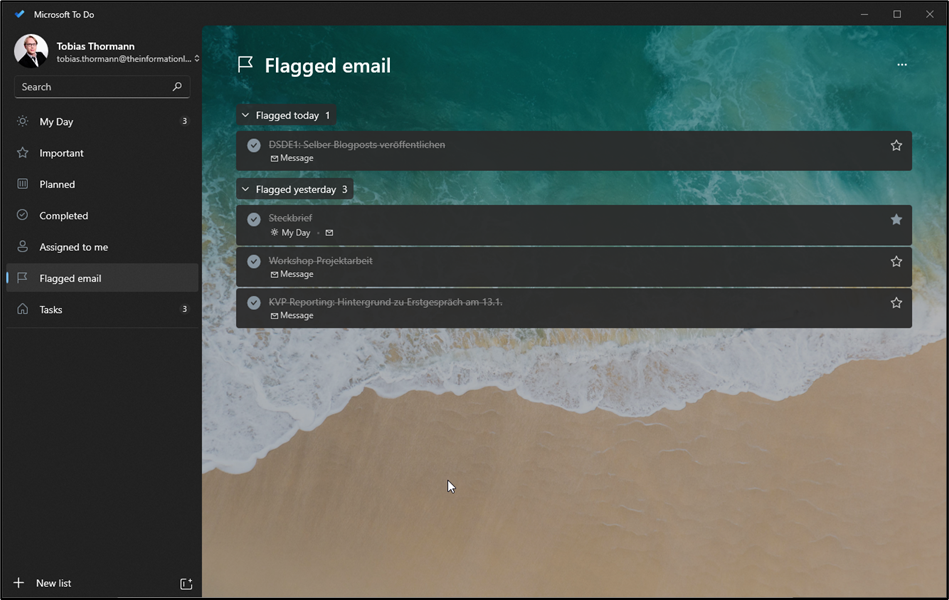Click the mail icon on Steckbrief task
949x600 pixels.
tap(329, 232)
